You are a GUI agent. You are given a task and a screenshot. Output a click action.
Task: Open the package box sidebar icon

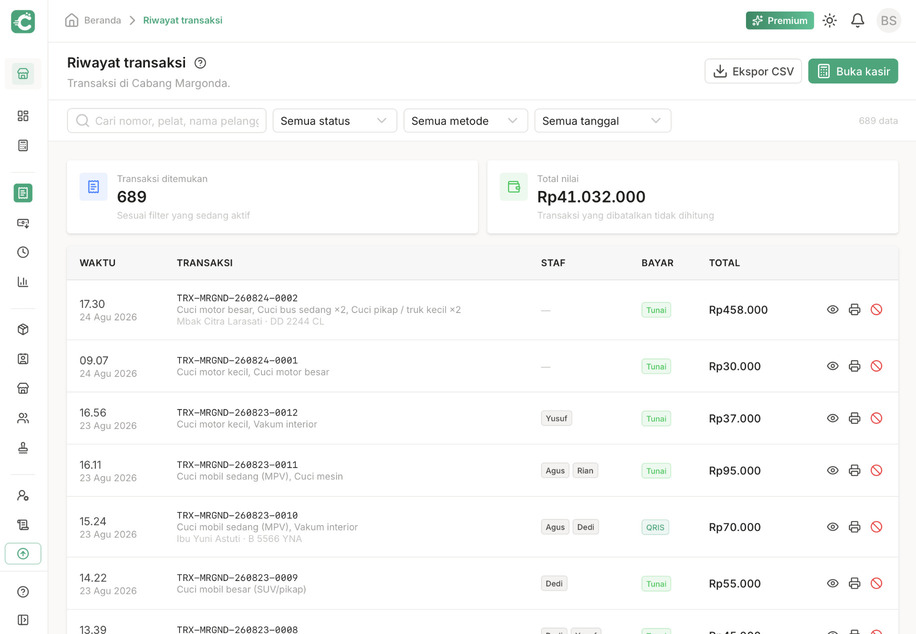click(x=23, y=330)
